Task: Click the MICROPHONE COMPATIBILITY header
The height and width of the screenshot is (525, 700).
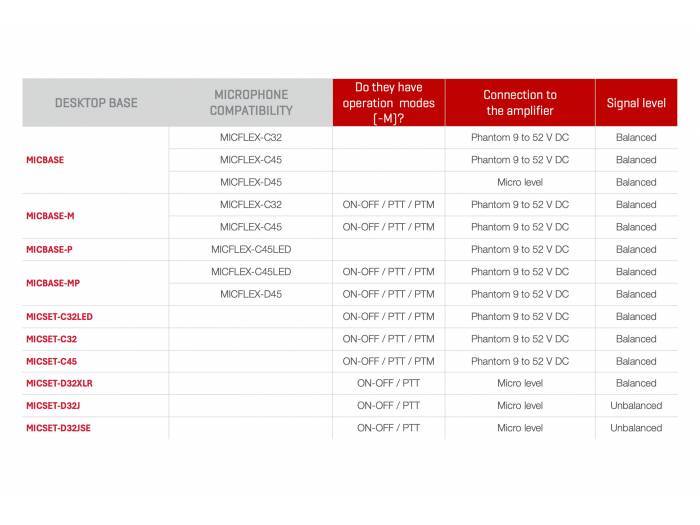Action: click(x=251, y=103)
